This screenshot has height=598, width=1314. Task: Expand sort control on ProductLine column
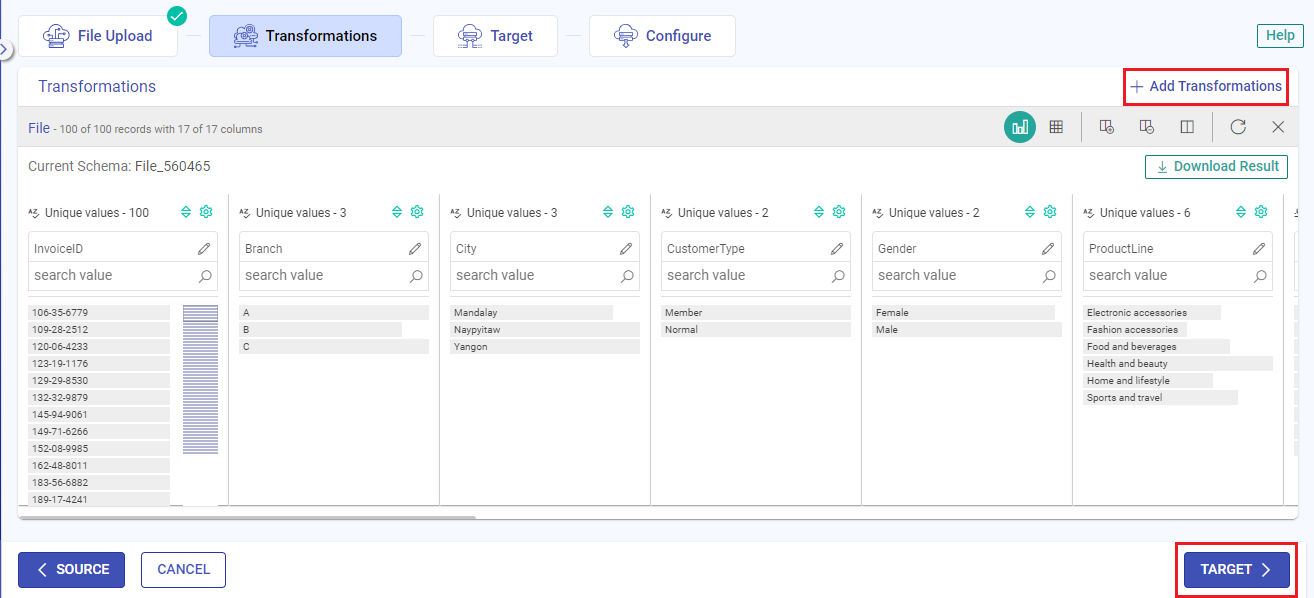(x=1240, y=212)
